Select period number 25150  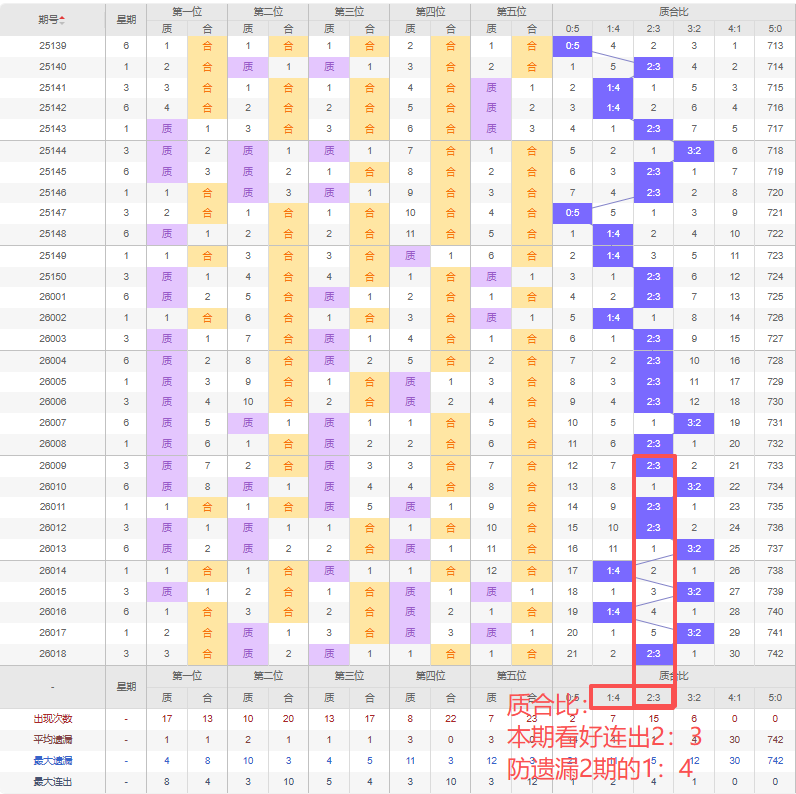(x=52, y=276)
